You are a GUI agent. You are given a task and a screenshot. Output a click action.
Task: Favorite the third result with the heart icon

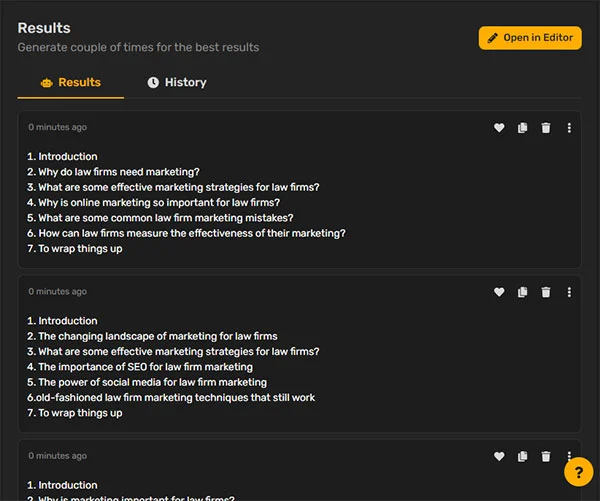[x=499, y=456]
